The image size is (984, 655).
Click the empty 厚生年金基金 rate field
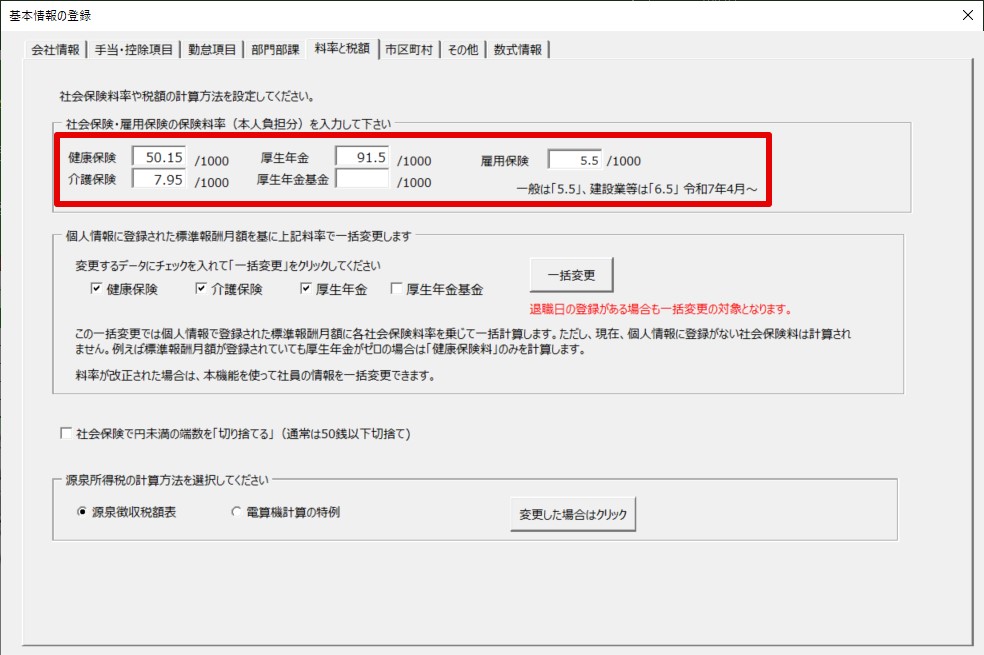362,179
